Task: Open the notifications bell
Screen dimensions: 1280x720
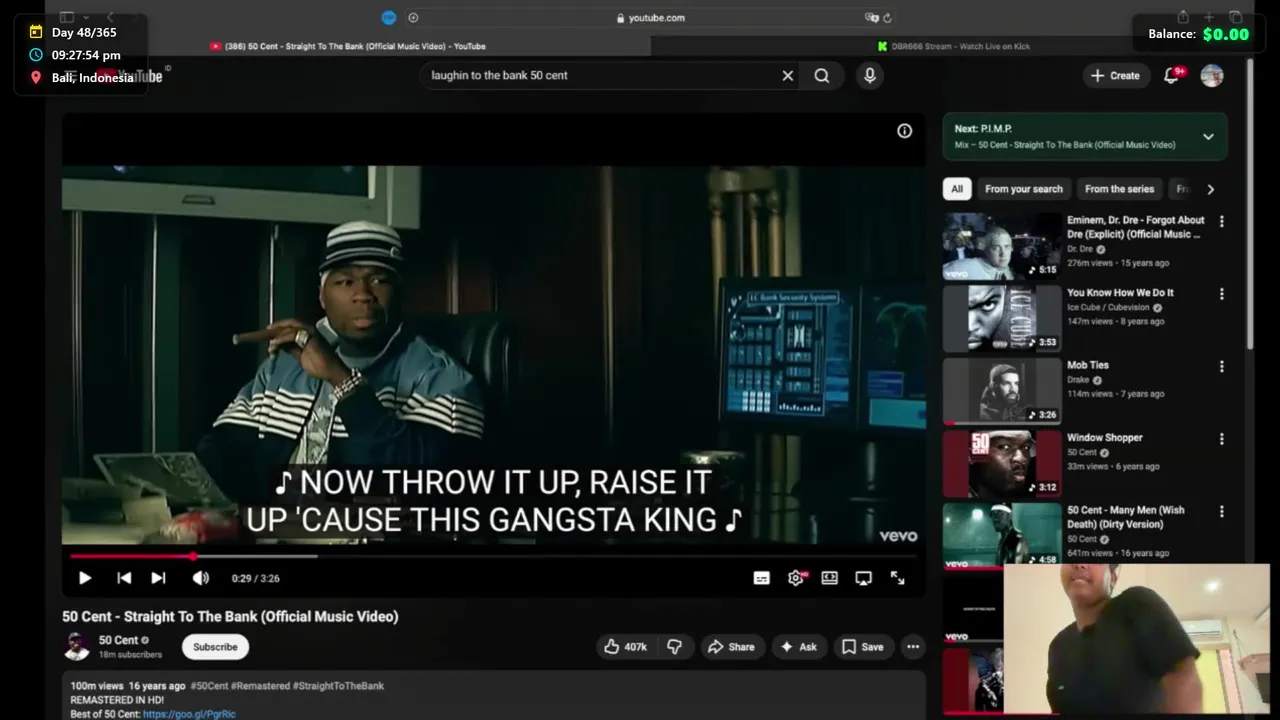Action: 1172,75
